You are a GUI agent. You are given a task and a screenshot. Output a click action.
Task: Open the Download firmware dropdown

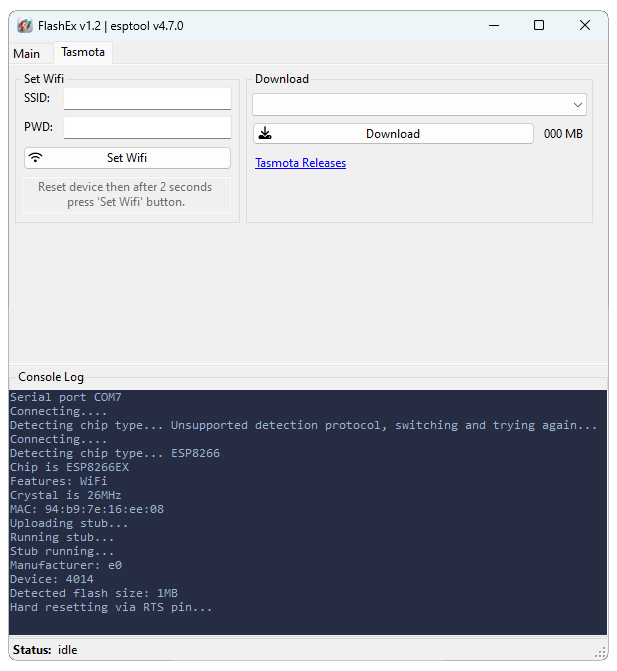click(x=419, y=105)
